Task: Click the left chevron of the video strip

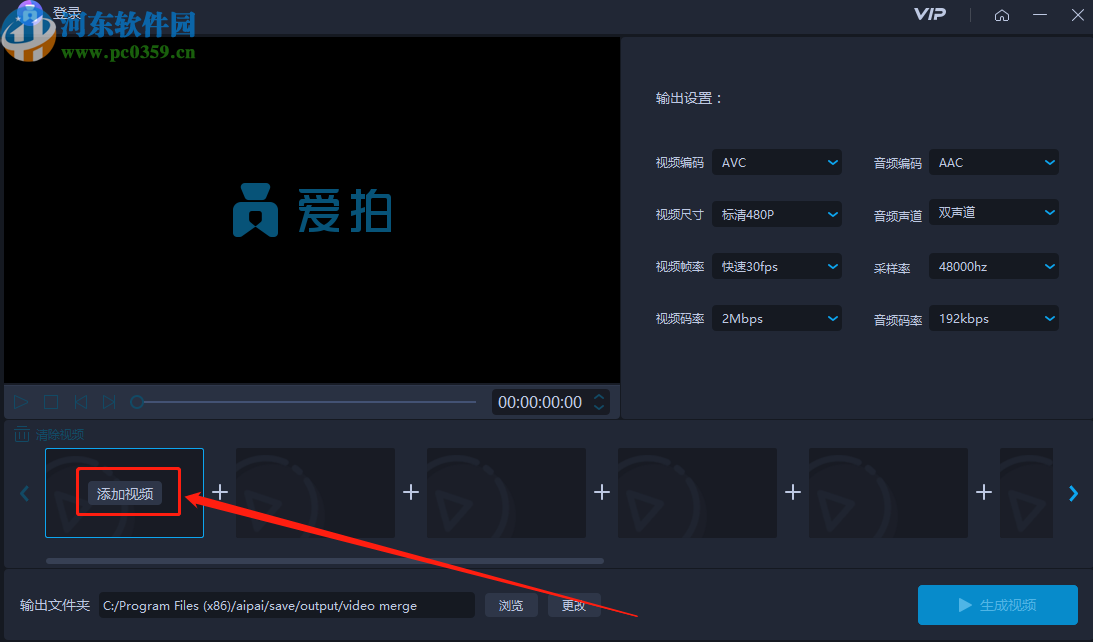Action: (24, 493)
